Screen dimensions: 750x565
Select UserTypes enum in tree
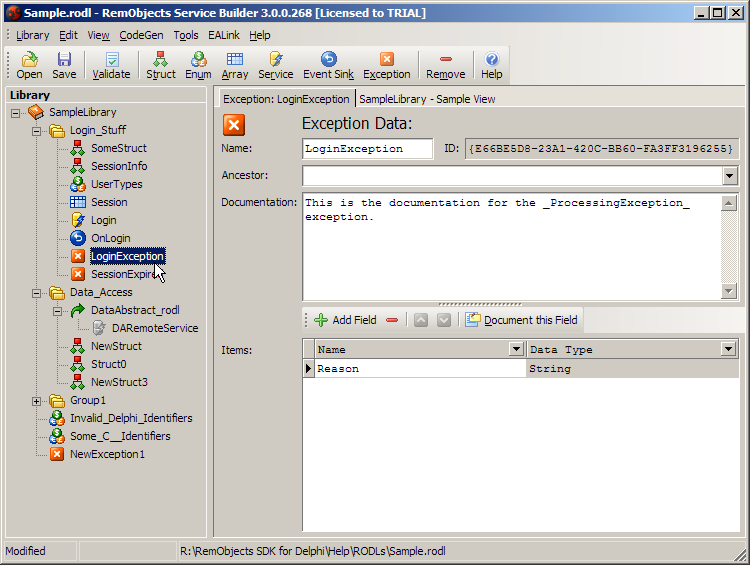pyautogui.click(x=117, y=184)
